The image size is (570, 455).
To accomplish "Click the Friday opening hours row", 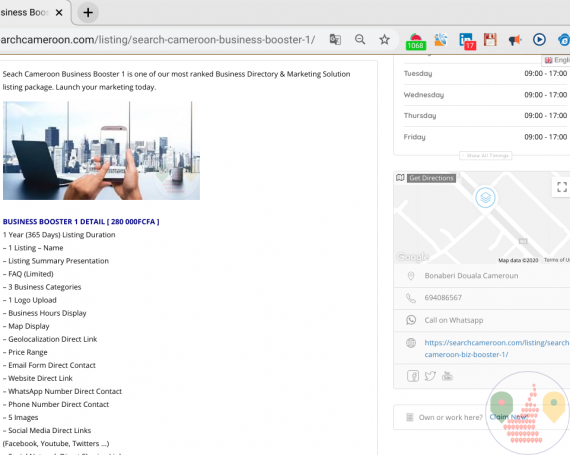I will pyautogui.click(x=485, y=137).
